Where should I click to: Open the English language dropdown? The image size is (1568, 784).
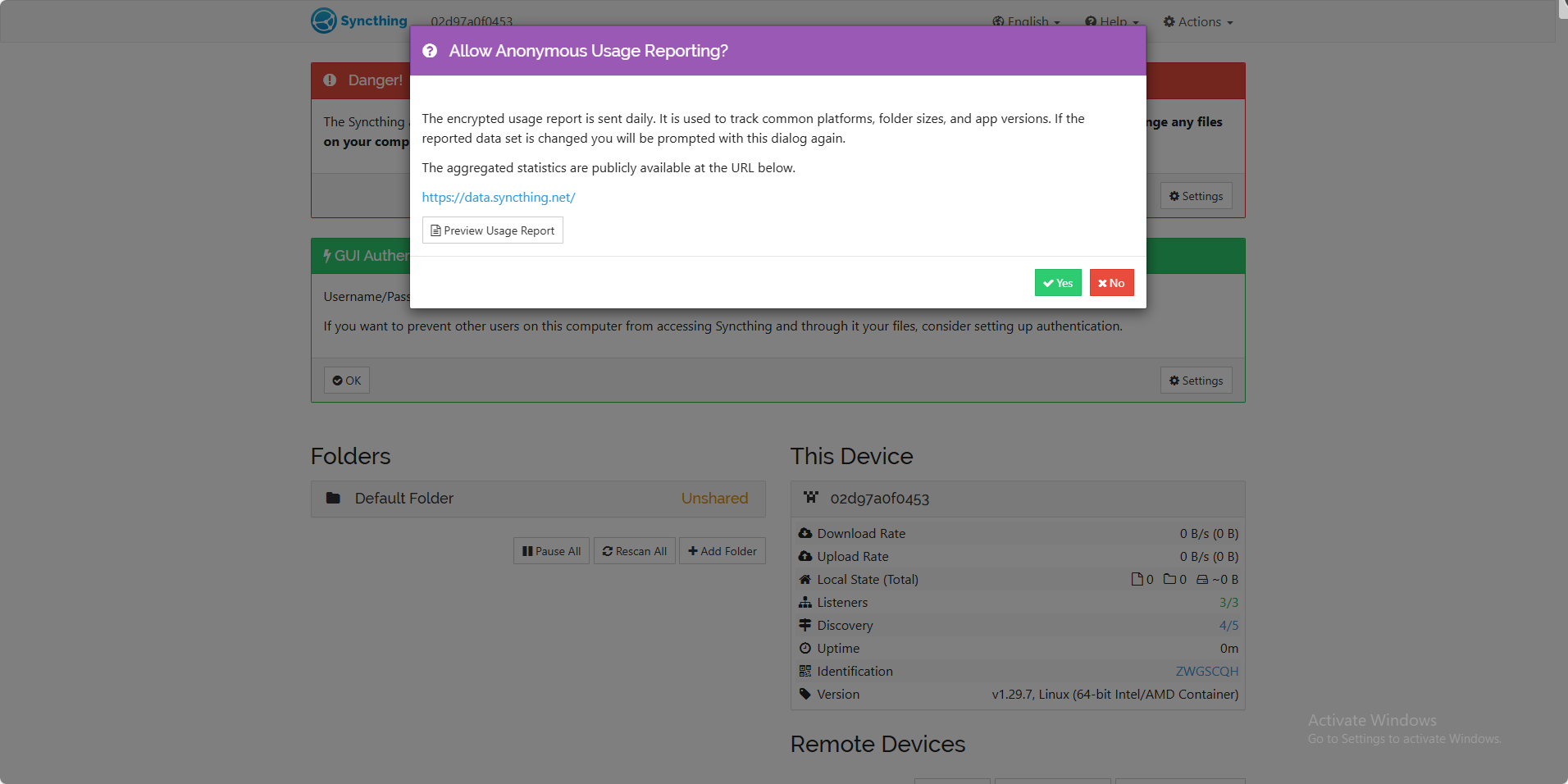1026,22
